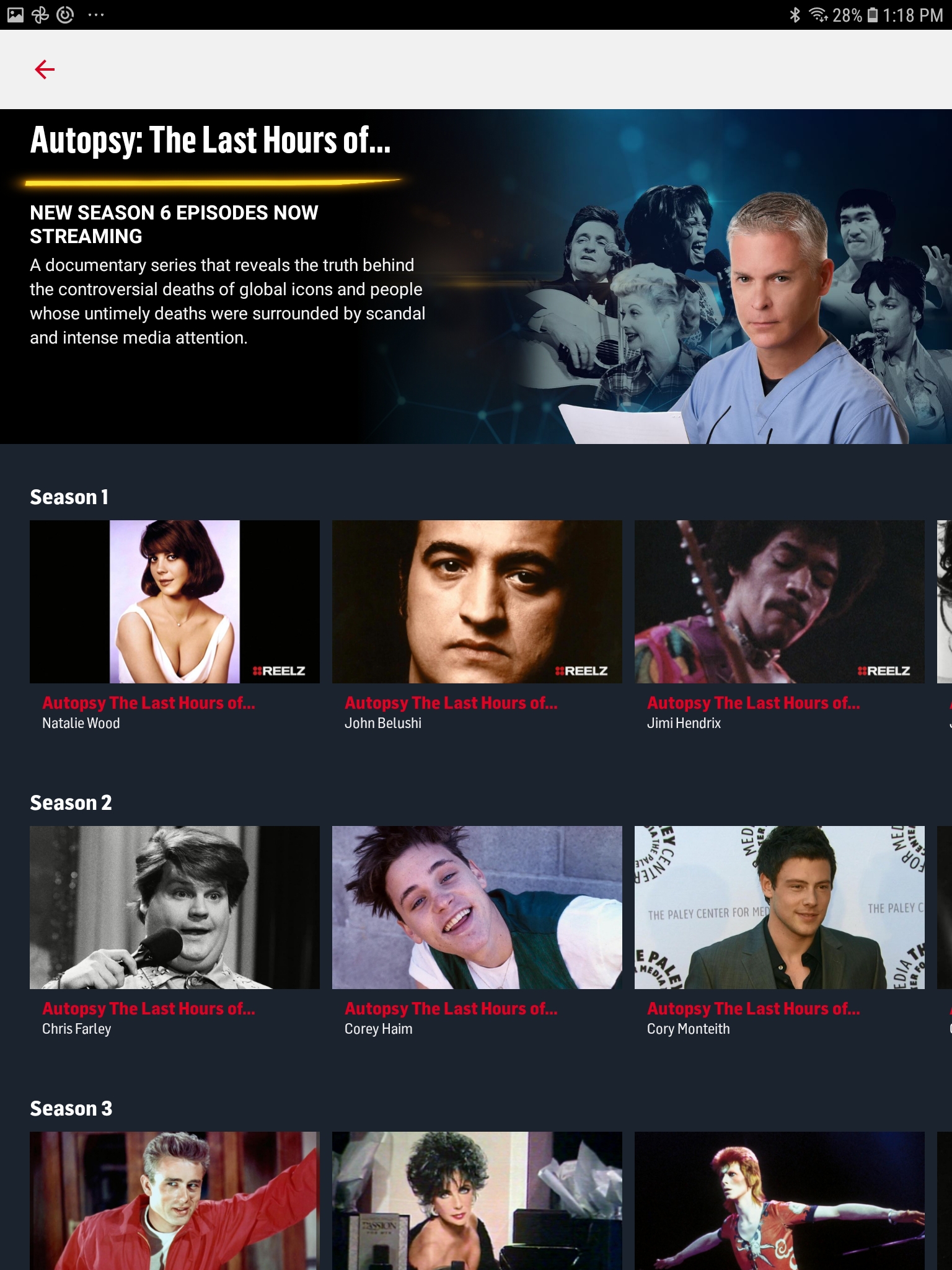This screenshot has width=952, height=1270.
Task: Tap the series hero banner image
Action: click(x=476, y=277)
